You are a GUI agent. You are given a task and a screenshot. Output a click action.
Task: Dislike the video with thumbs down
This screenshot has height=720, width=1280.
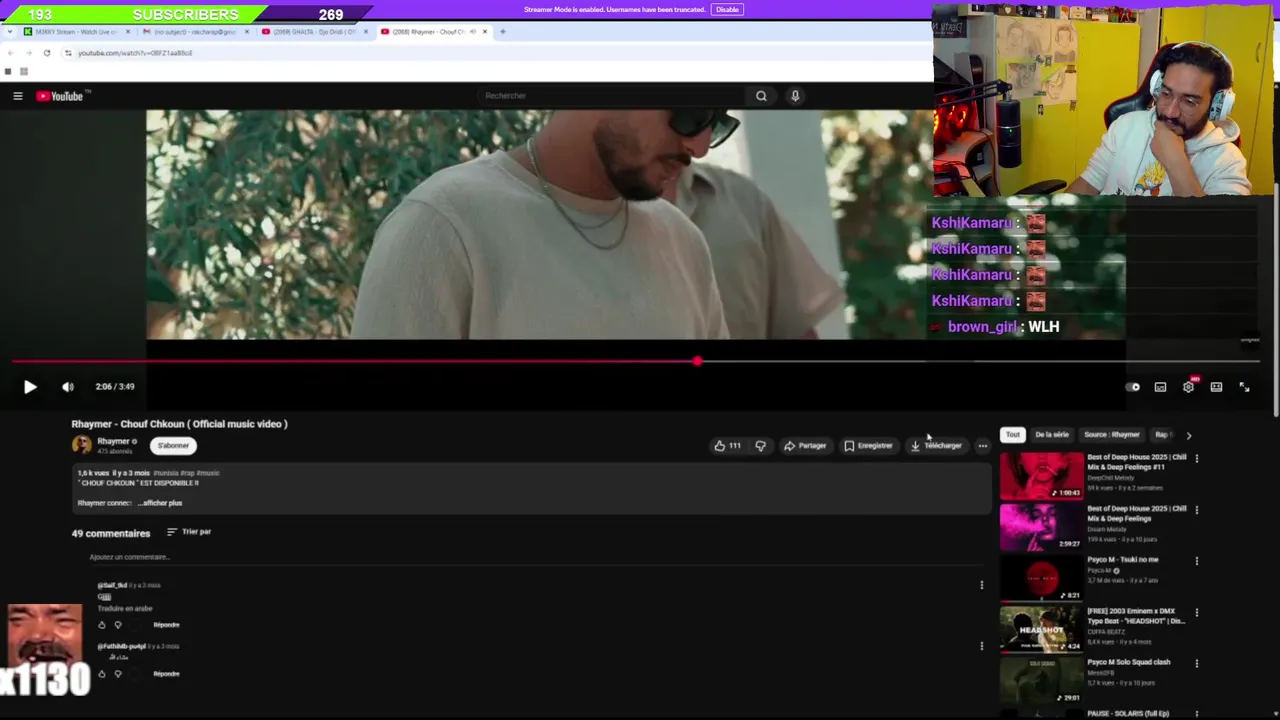pyautogui.click(x=761, y=446)
